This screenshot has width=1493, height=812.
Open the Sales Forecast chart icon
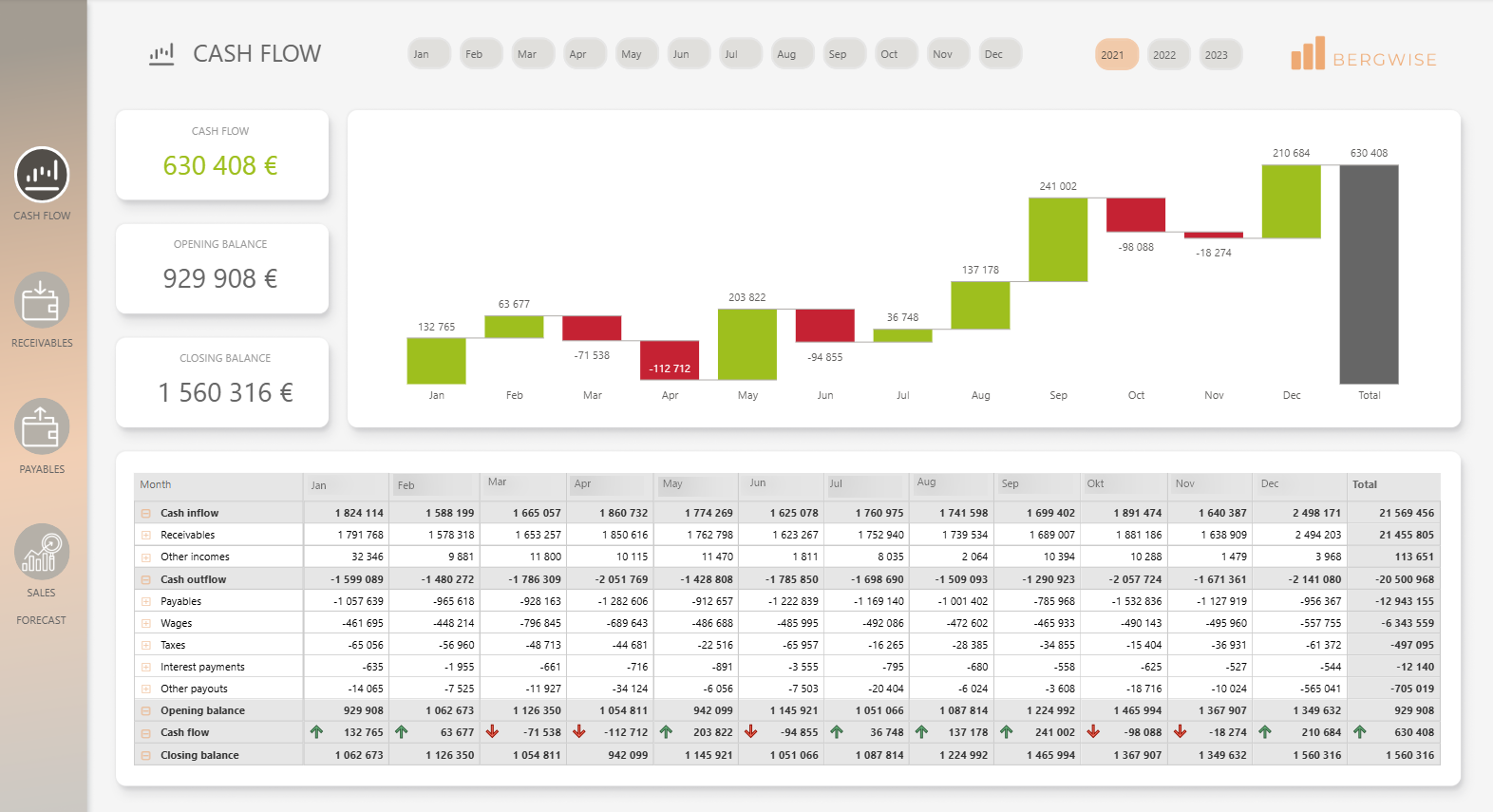pyautogui.click(x=42, y=553)
